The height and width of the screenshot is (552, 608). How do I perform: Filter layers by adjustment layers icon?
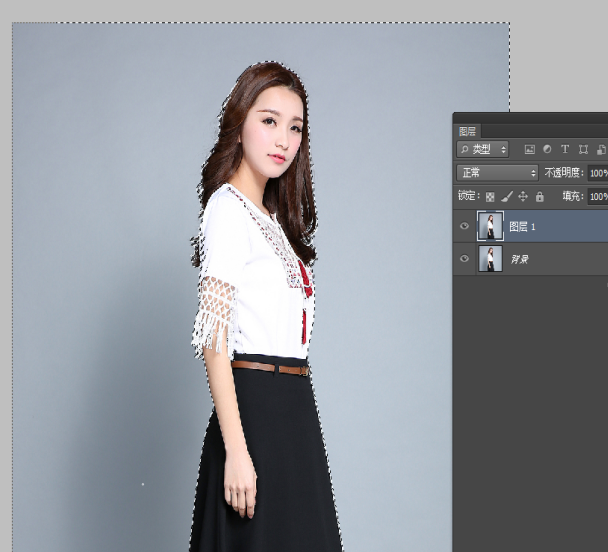point(547,149)
